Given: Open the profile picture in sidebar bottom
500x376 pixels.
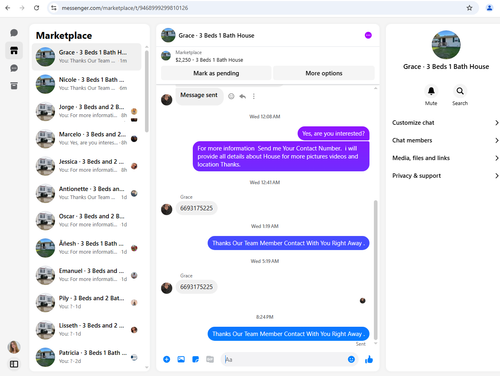Looking at the screenshot, I should [x=14, y=347].
